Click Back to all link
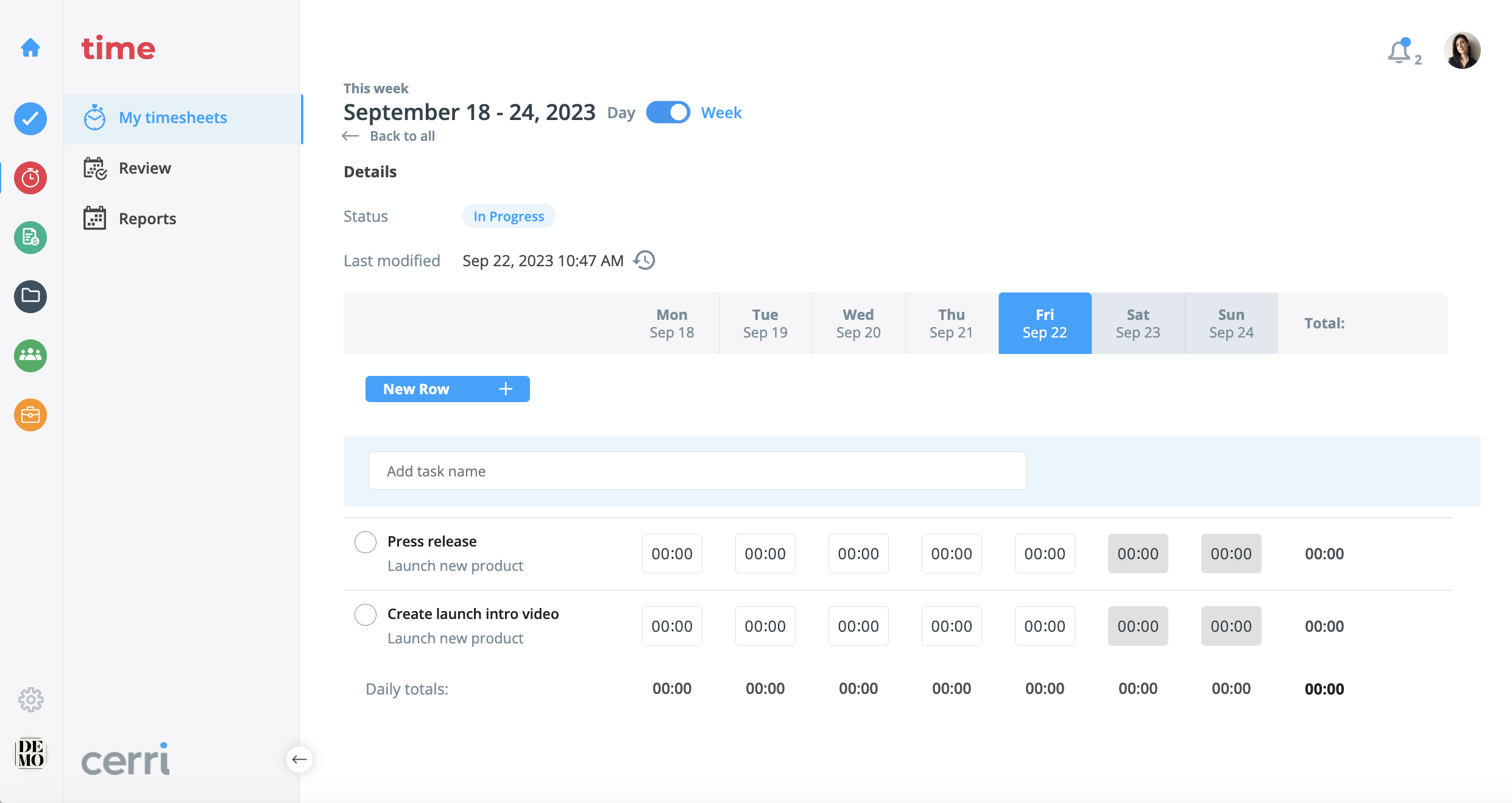 [x=402, y=136]
